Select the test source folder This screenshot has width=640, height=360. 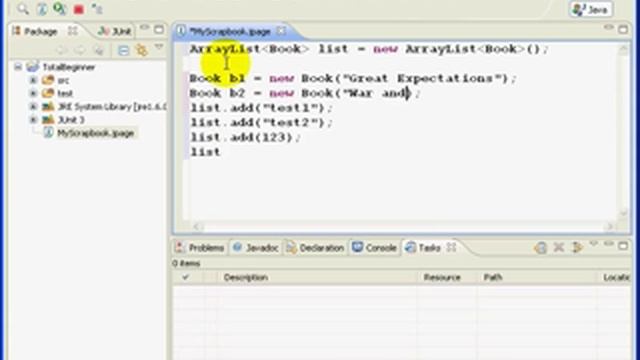tap(65, 93)
